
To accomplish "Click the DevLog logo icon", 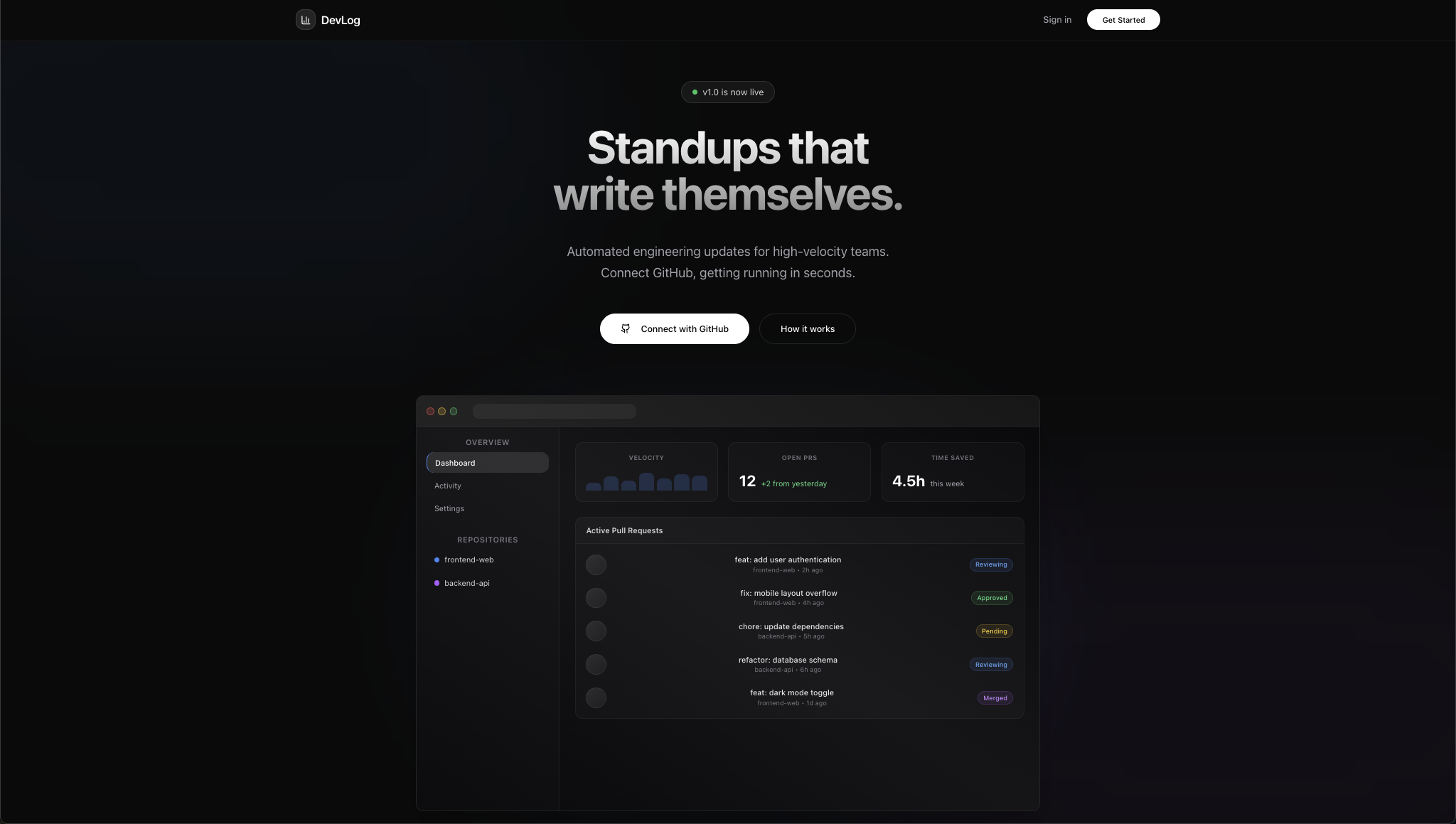I will point(305,20).
